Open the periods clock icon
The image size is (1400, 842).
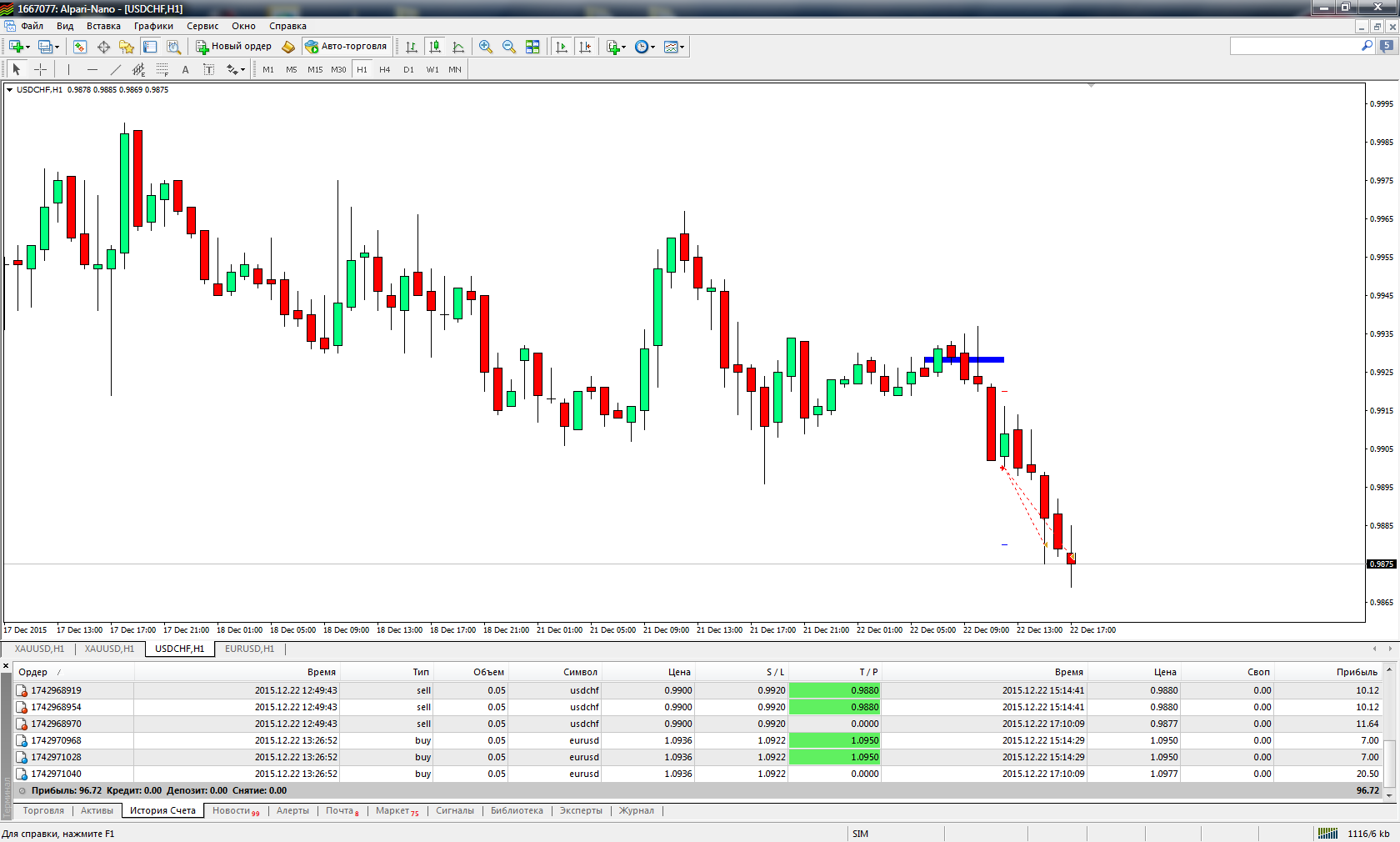pos(641,47)
